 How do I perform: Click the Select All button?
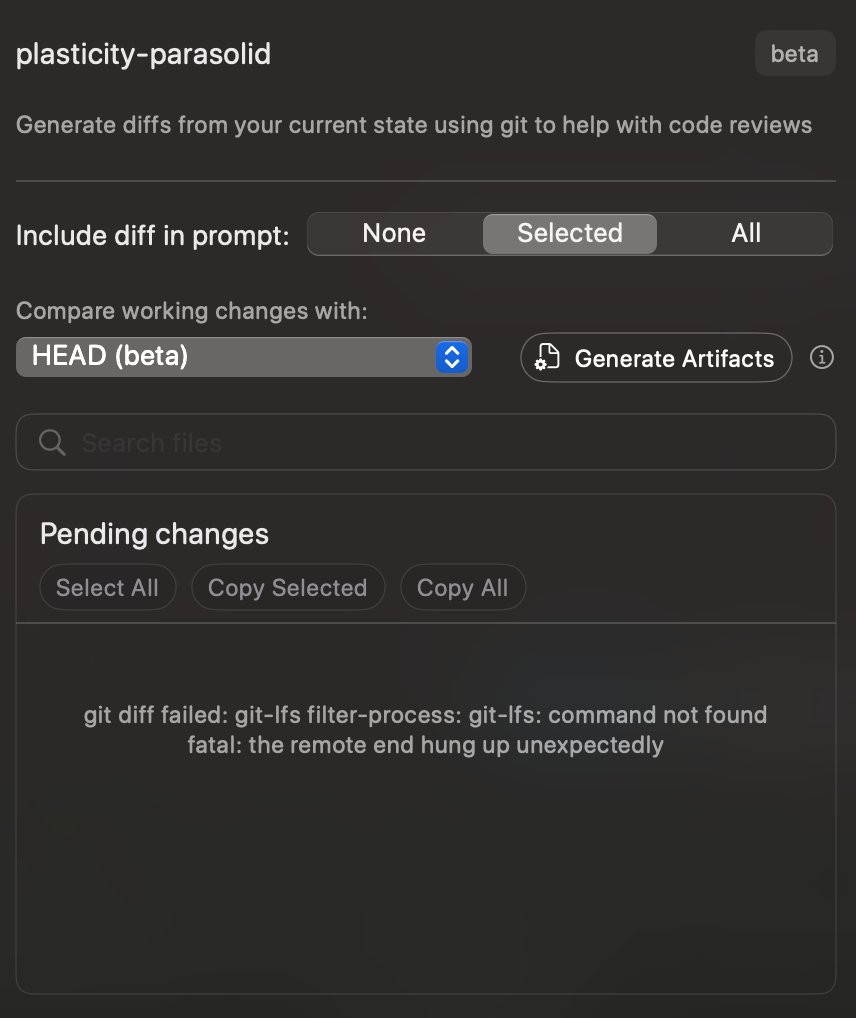click(x=107, y=588)
